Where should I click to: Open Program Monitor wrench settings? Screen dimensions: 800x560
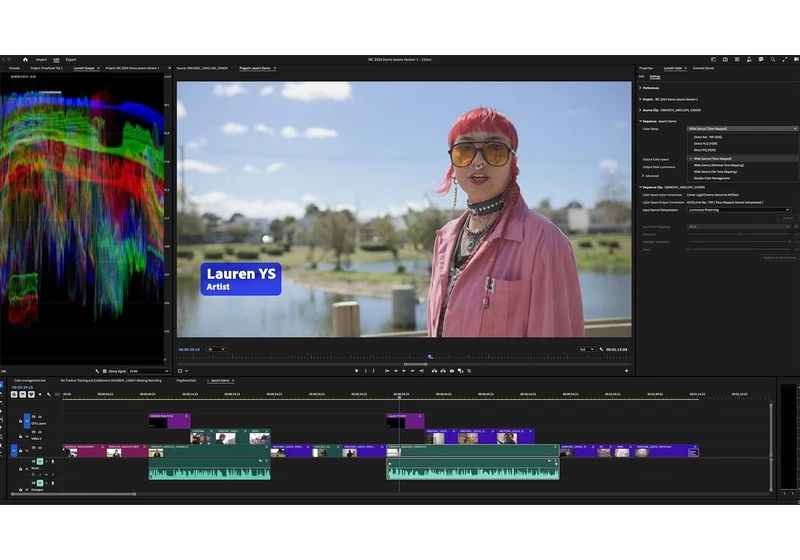tap(601, 349)
